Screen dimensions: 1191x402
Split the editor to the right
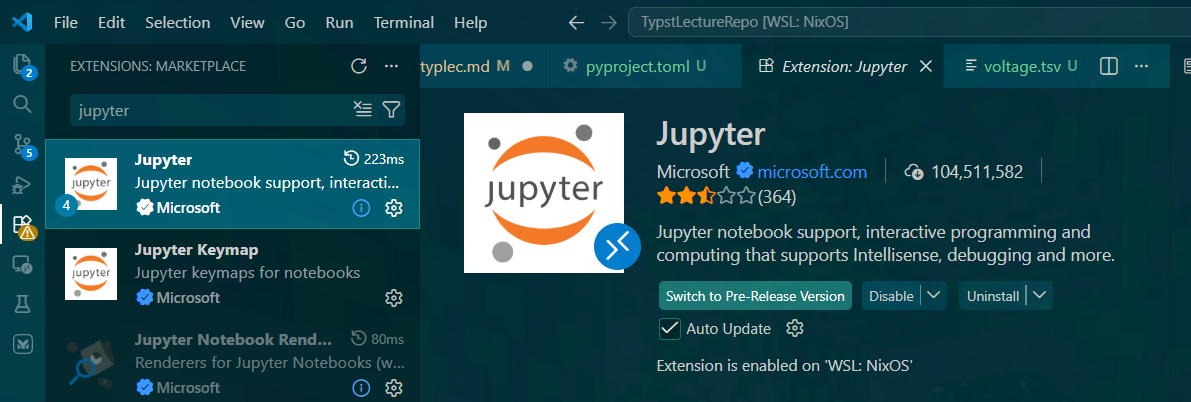coord(1109,67)
